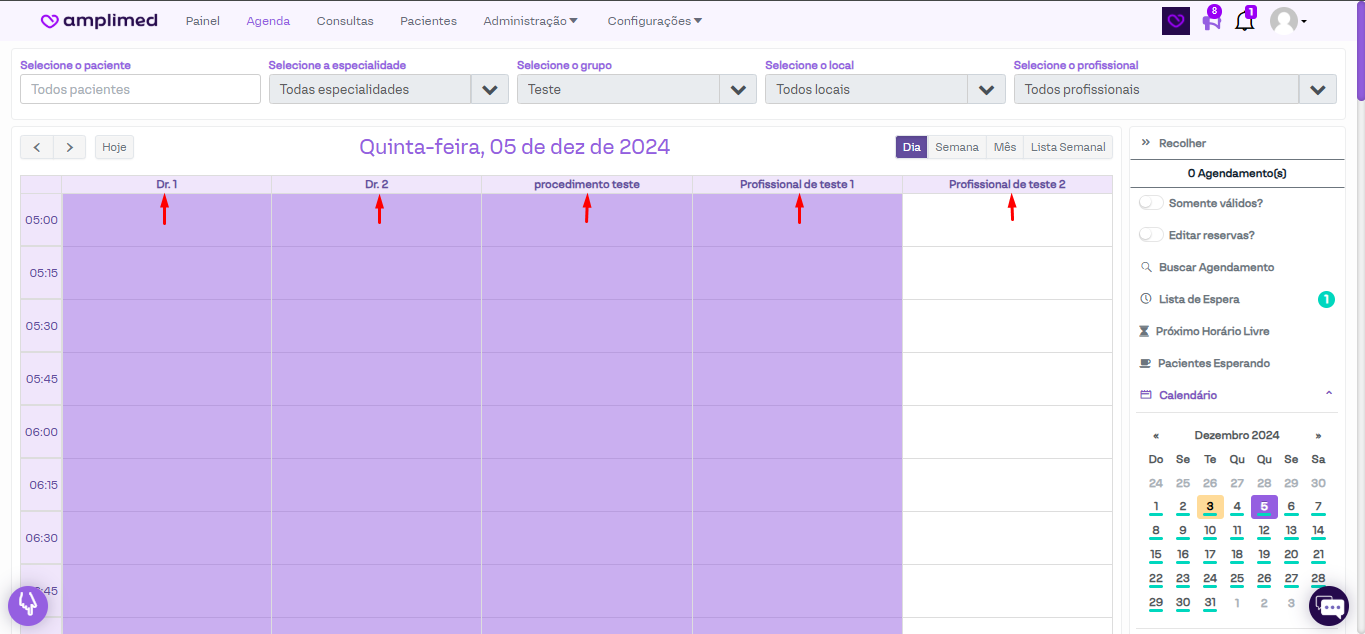Expand the grupo dropdown showing Teste

[x=737, y=89]
